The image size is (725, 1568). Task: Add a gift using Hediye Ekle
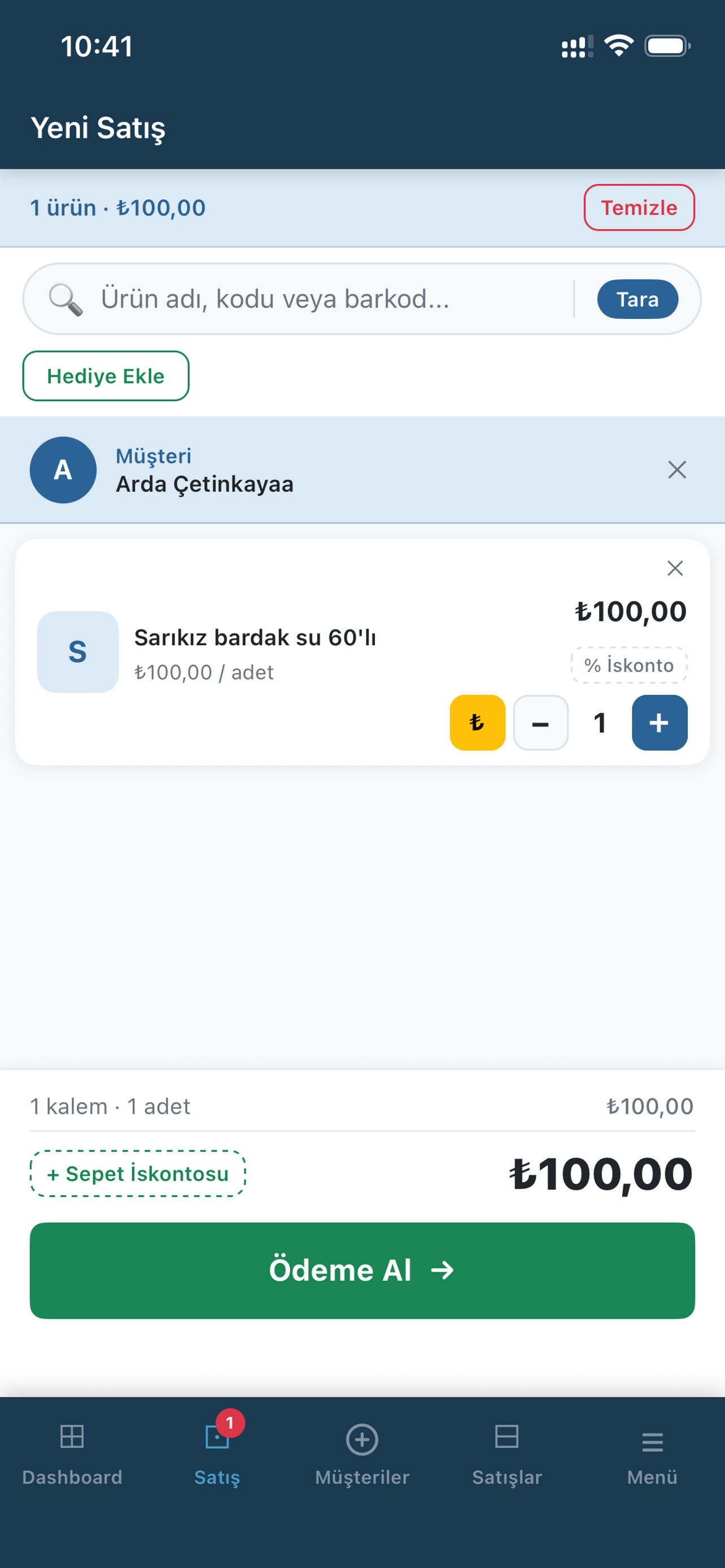(106, 375)
